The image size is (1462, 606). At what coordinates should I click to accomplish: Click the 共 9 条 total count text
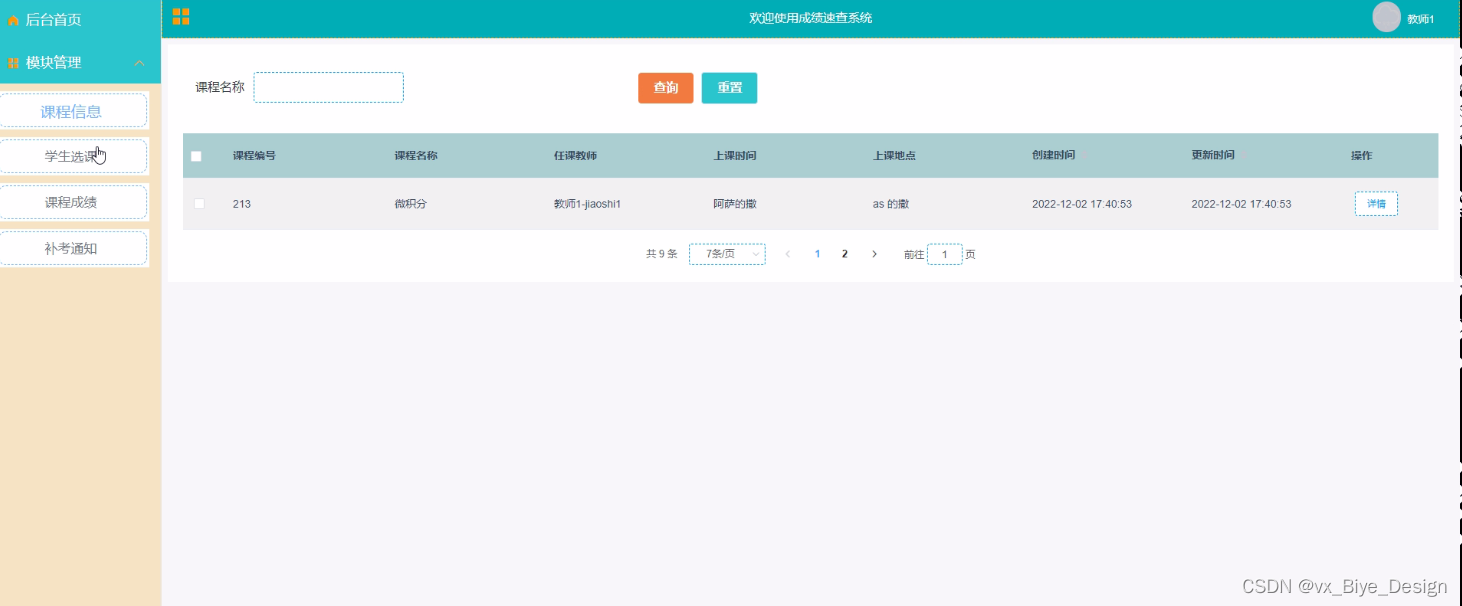pyautogui.click(x=662, y=254)
